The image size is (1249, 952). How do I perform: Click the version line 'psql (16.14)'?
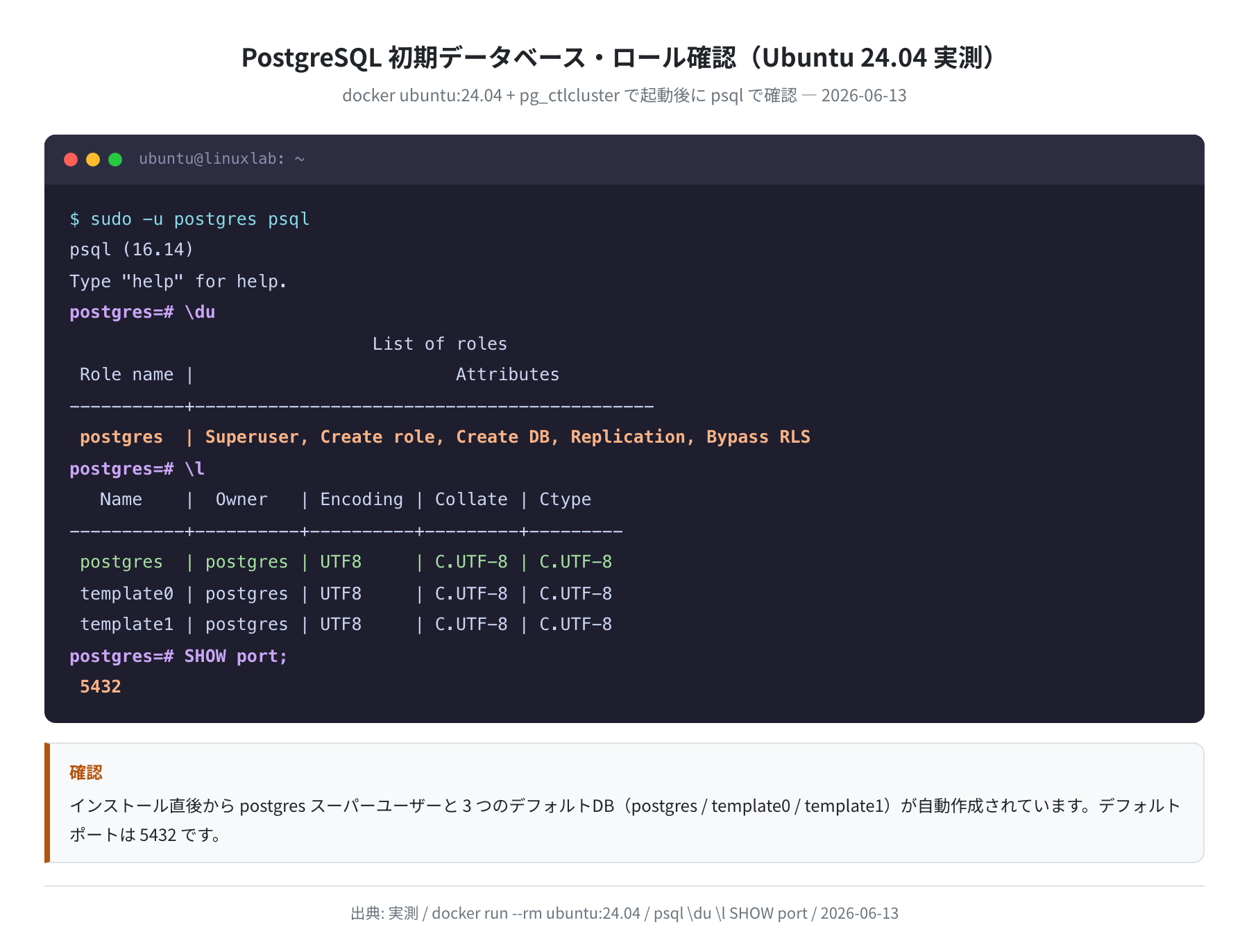point(132,250)
